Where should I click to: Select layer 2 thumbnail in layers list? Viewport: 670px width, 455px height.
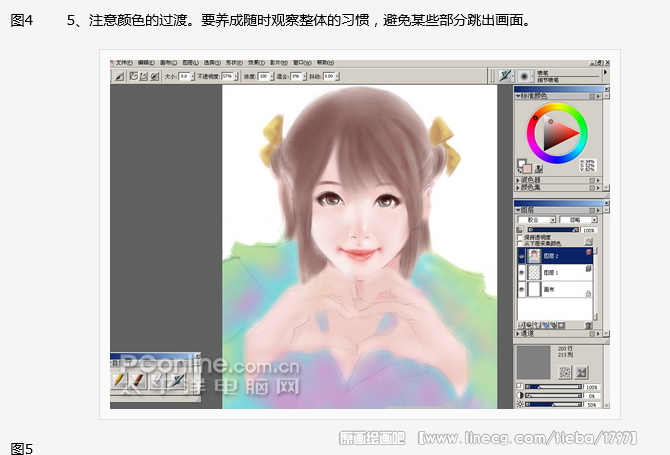click(534, 256)
